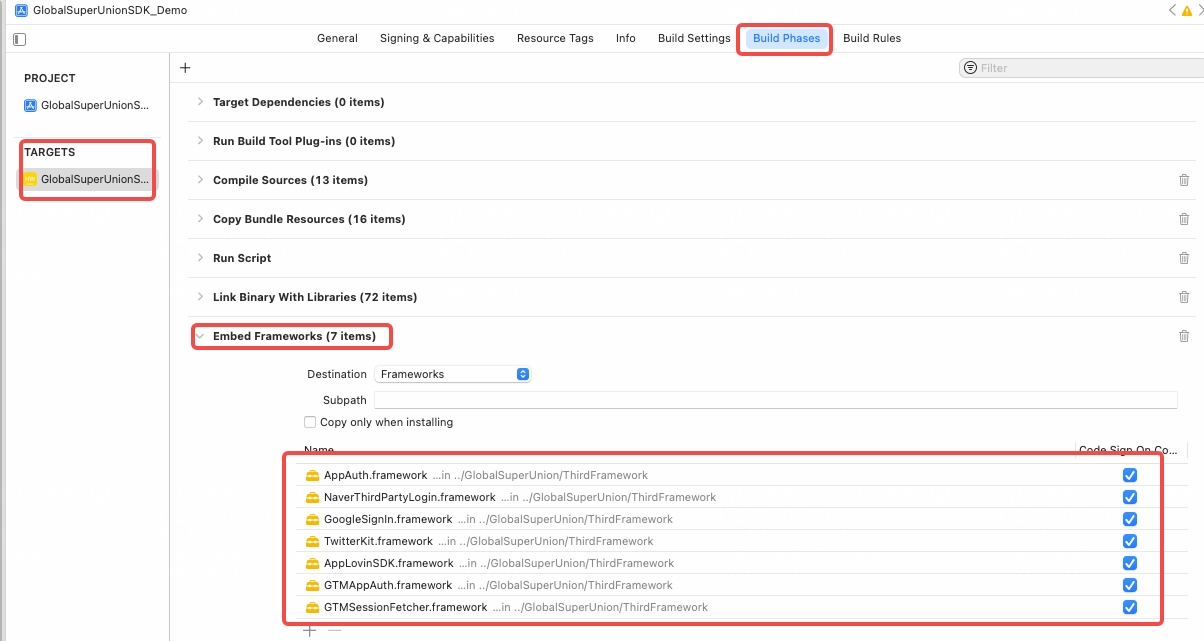Viewport: 1204px width, 641px height.
Task: Uncheck Code Sign On Copy for GTMSessionFetcher.framework
Action: [1130, 607]
